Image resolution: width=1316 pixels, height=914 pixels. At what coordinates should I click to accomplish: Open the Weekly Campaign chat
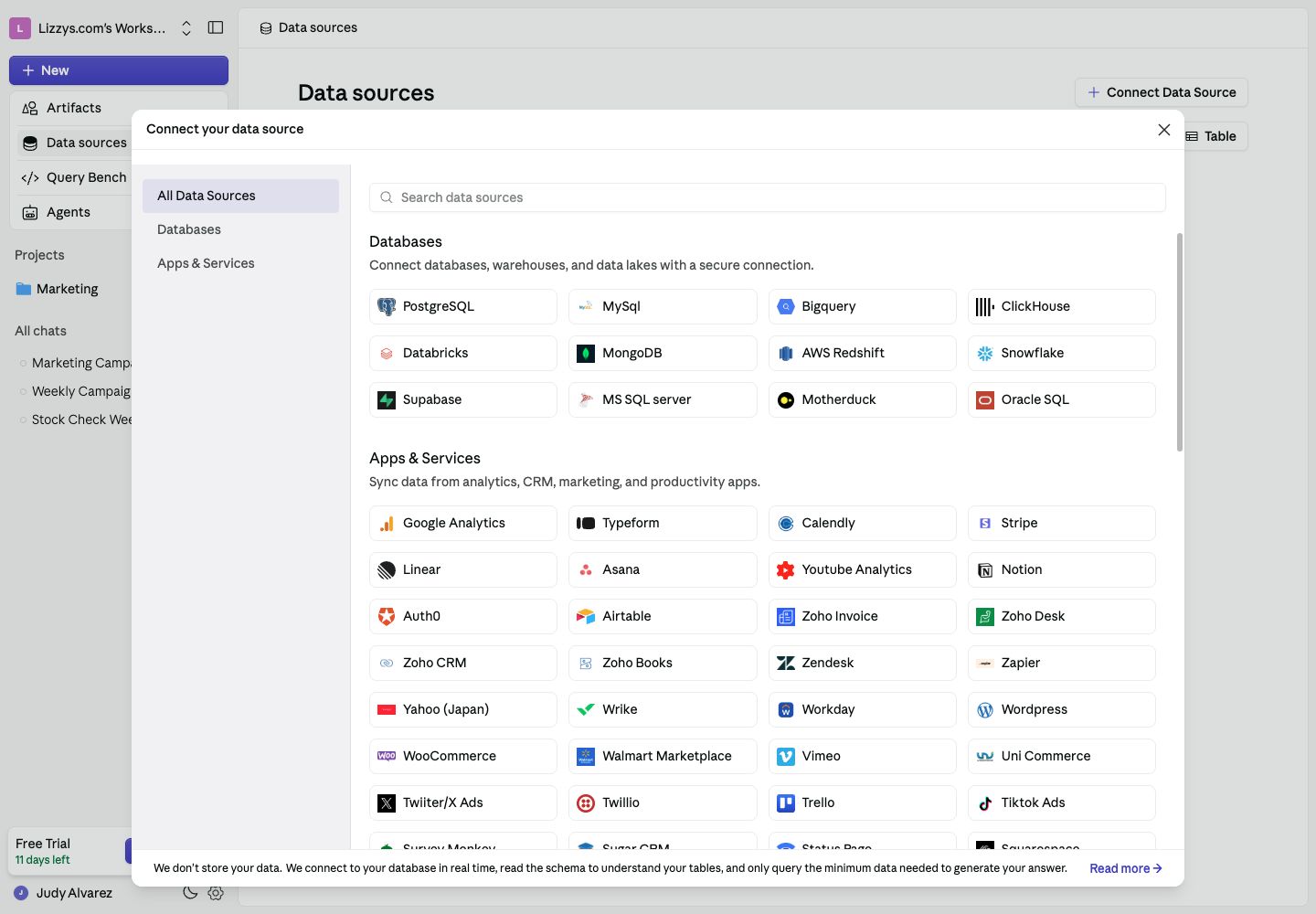point(80,391)
